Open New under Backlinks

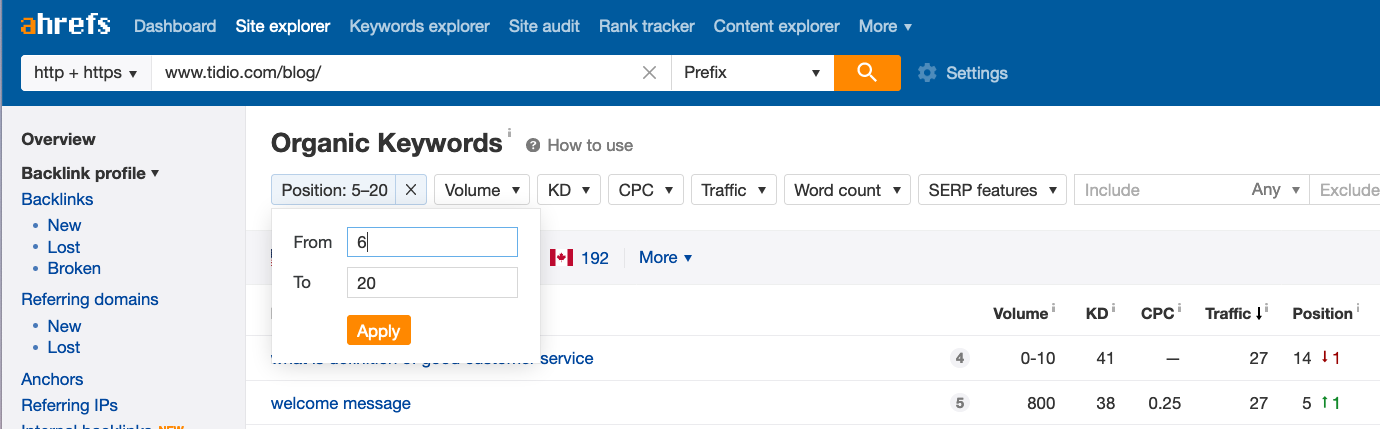click(x=64, y=225)
